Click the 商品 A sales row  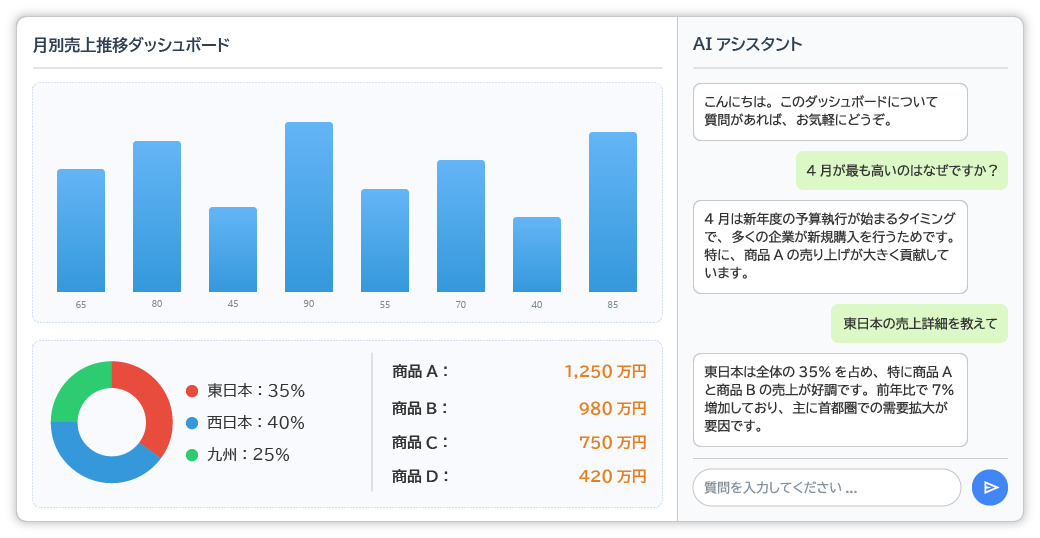(x=519, y=372)
